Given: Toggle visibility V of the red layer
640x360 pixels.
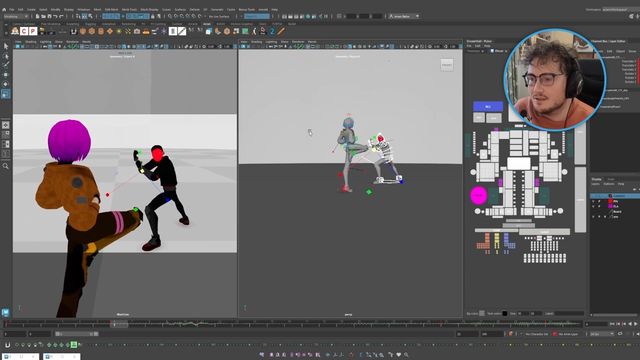Looking at the screenshot, I should coord(593,201).
